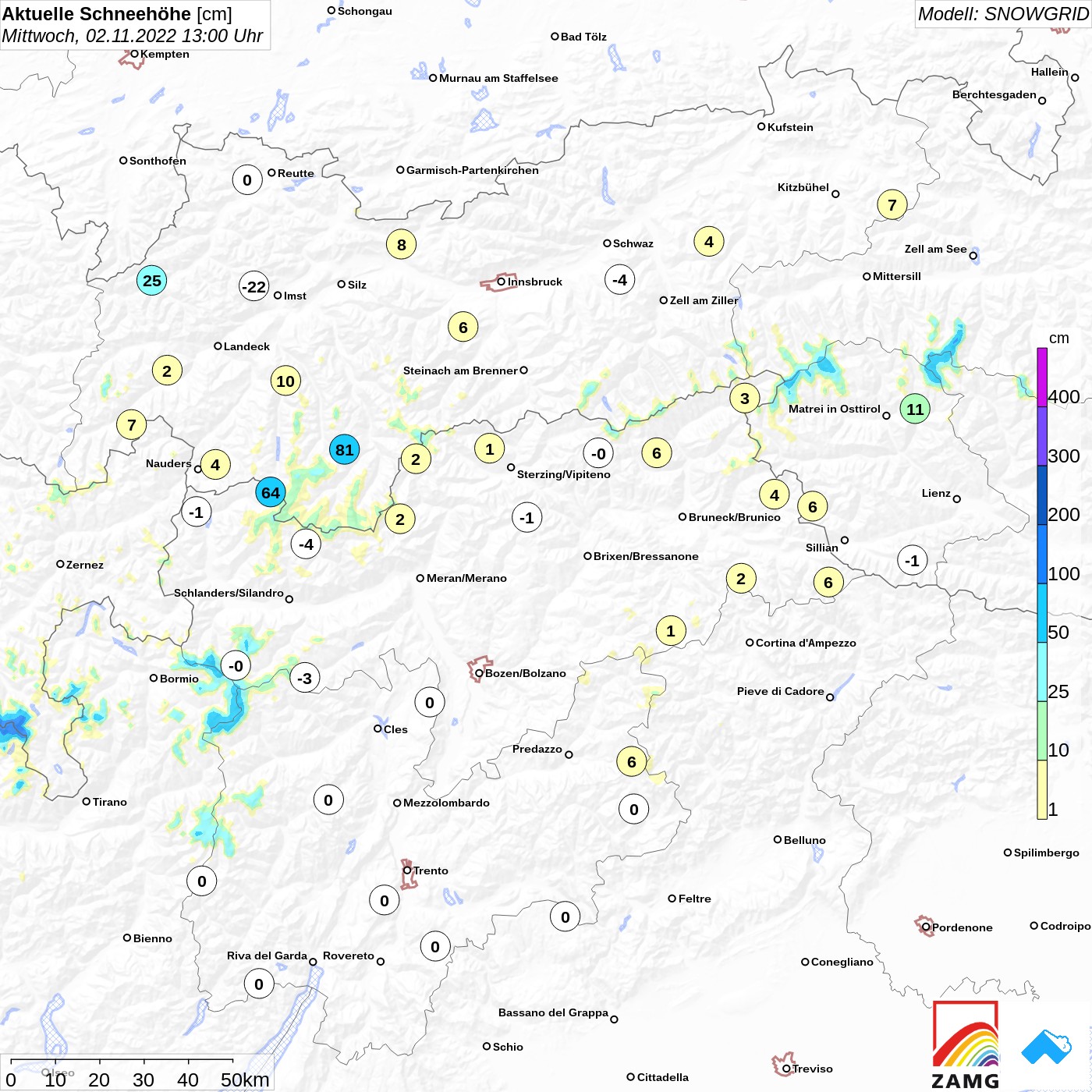This screenshot has width=1092, height=1092.
Task: Click the Trento city label
Action: pos(431,870)
